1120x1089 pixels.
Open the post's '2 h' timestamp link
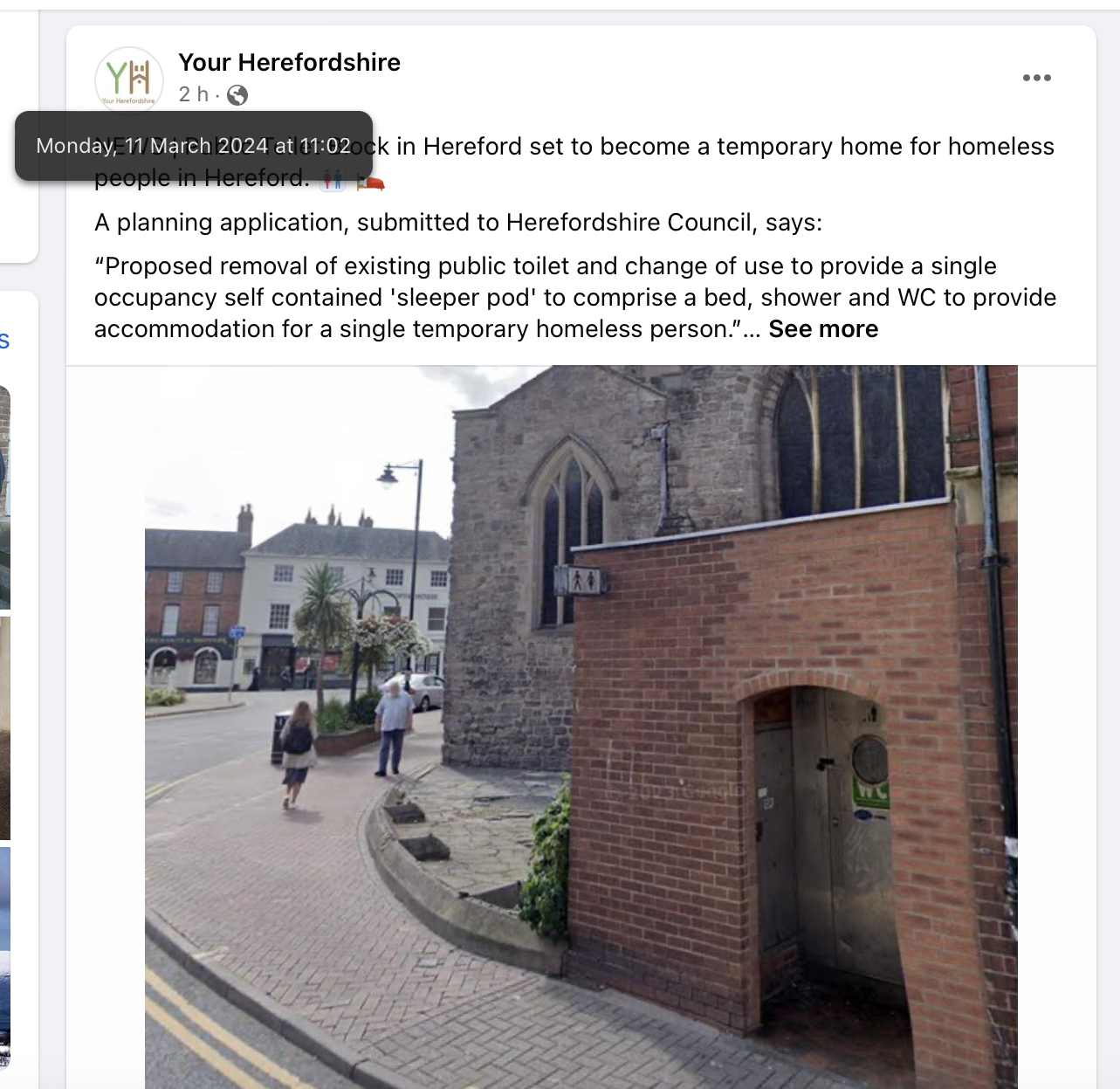[x=194, y=94]
